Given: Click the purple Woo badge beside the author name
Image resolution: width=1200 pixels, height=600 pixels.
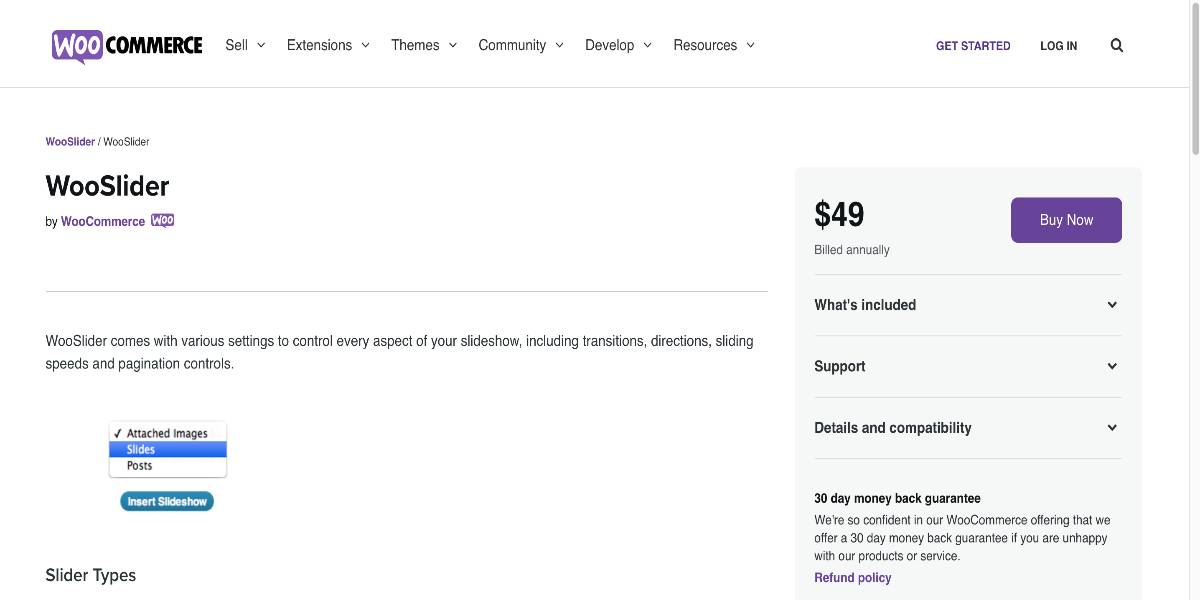Looking at the screenshot, I should tap(163, 221).
